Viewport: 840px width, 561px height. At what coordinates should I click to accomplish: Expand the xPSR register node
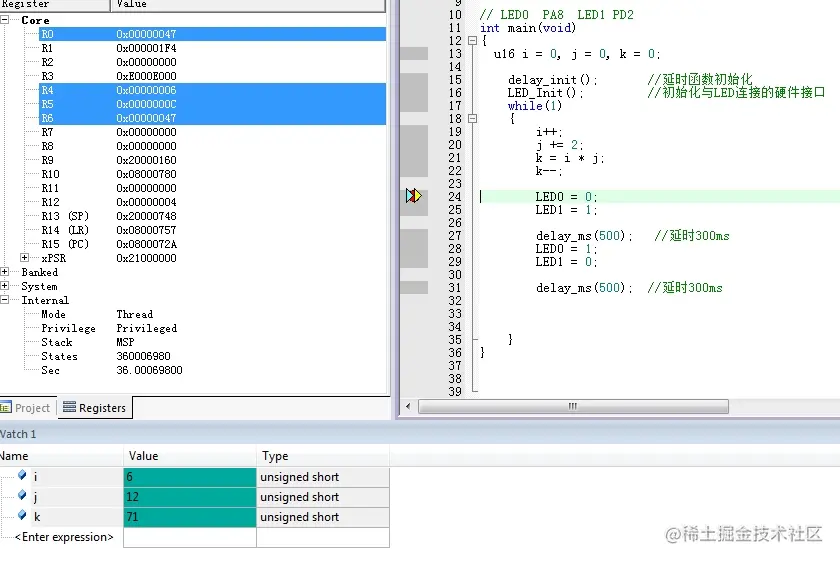(x=24, y=258)
